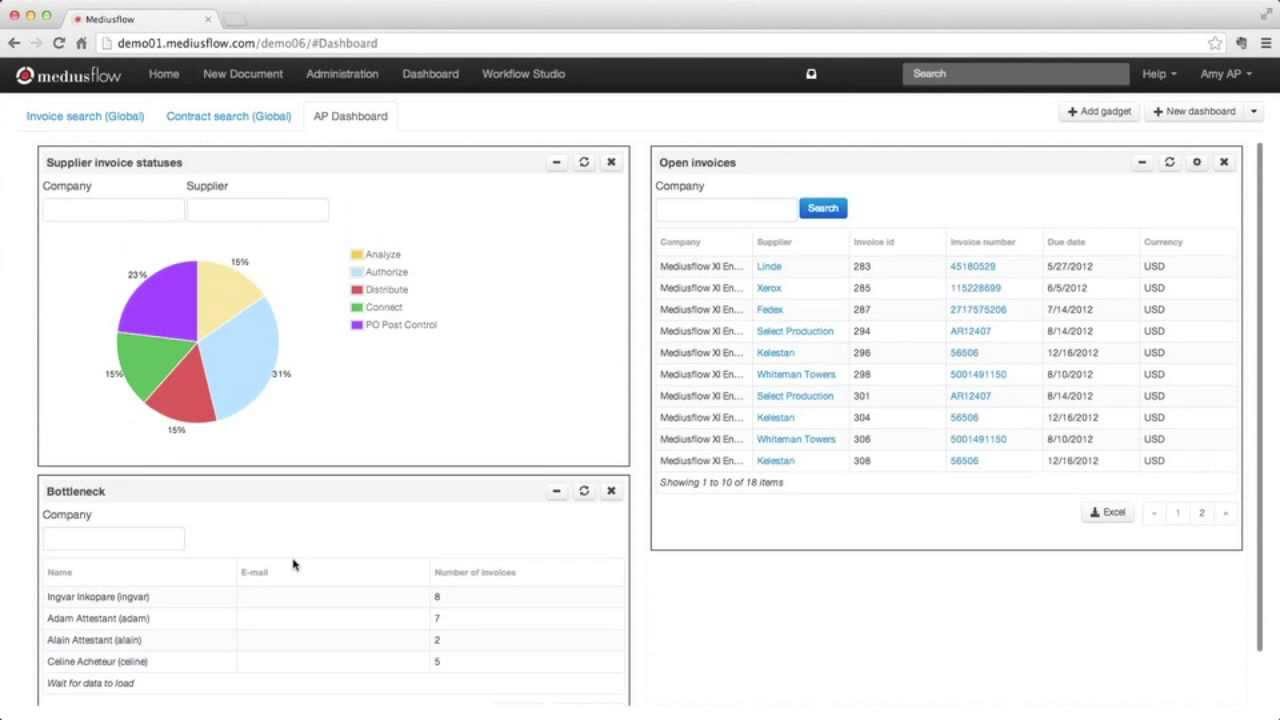
Task: Close the Mediusflow browser tab
Action: tap(208, 19)
